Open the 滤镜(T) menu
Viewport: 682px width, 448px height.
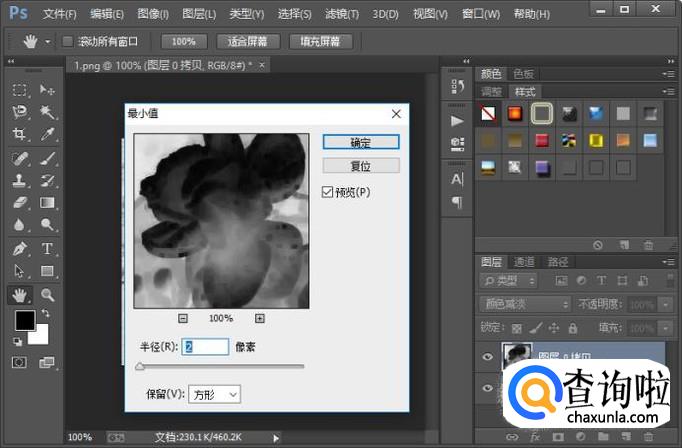343,14
